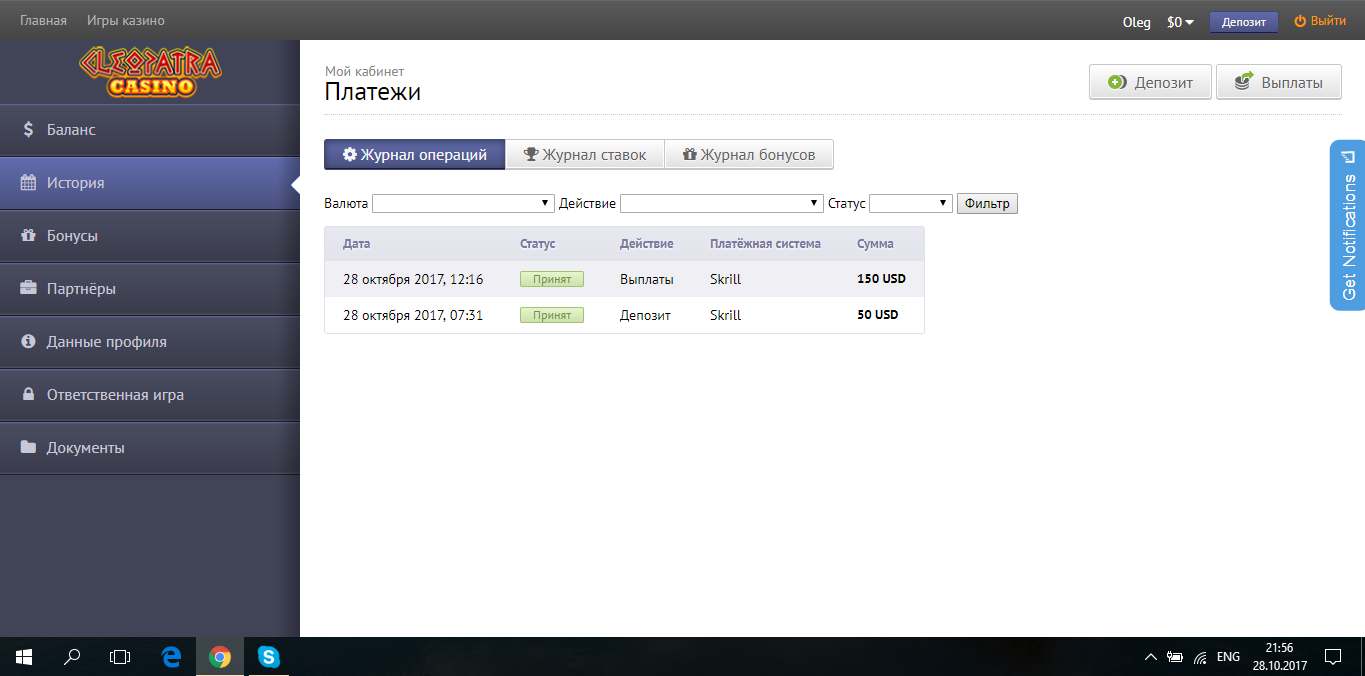Click the Принят status badge in Выплаты row
The width and height of the screenshot is (1365, 676).
pyautogui.click(x=551, y=279)
